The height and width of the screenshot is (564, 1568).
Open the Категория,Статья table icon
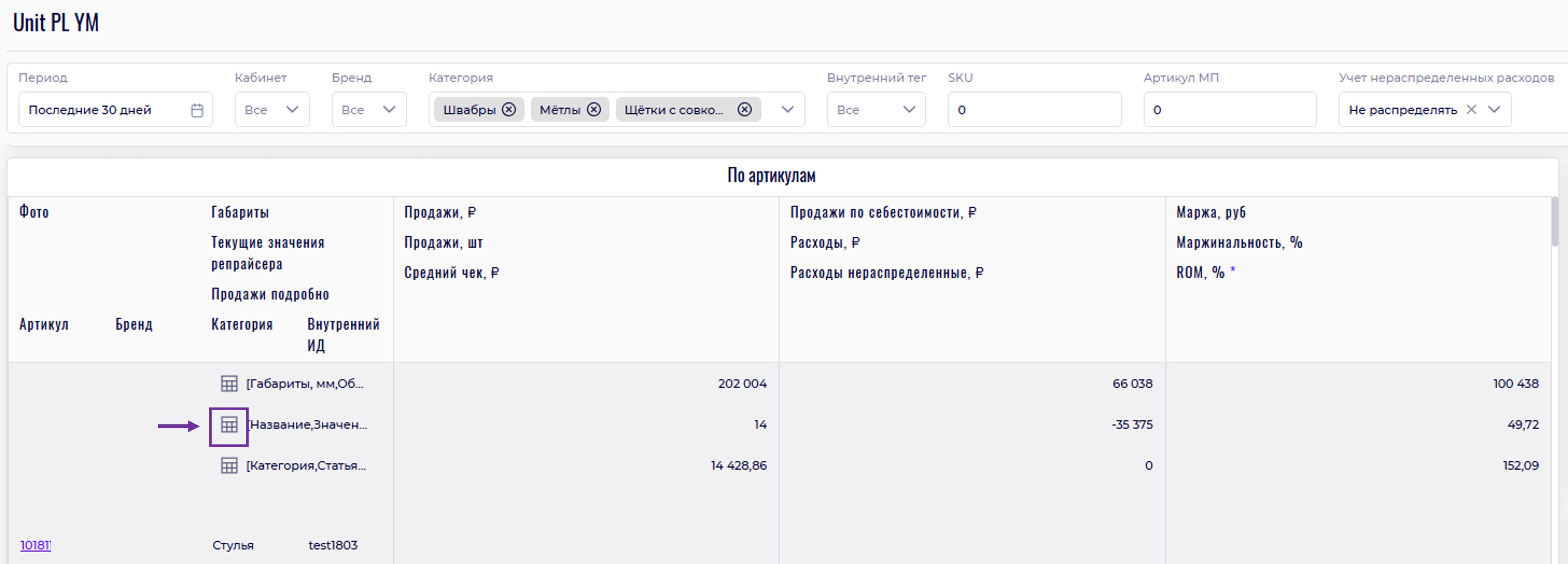pyautogui.click(x=229, y=465)
